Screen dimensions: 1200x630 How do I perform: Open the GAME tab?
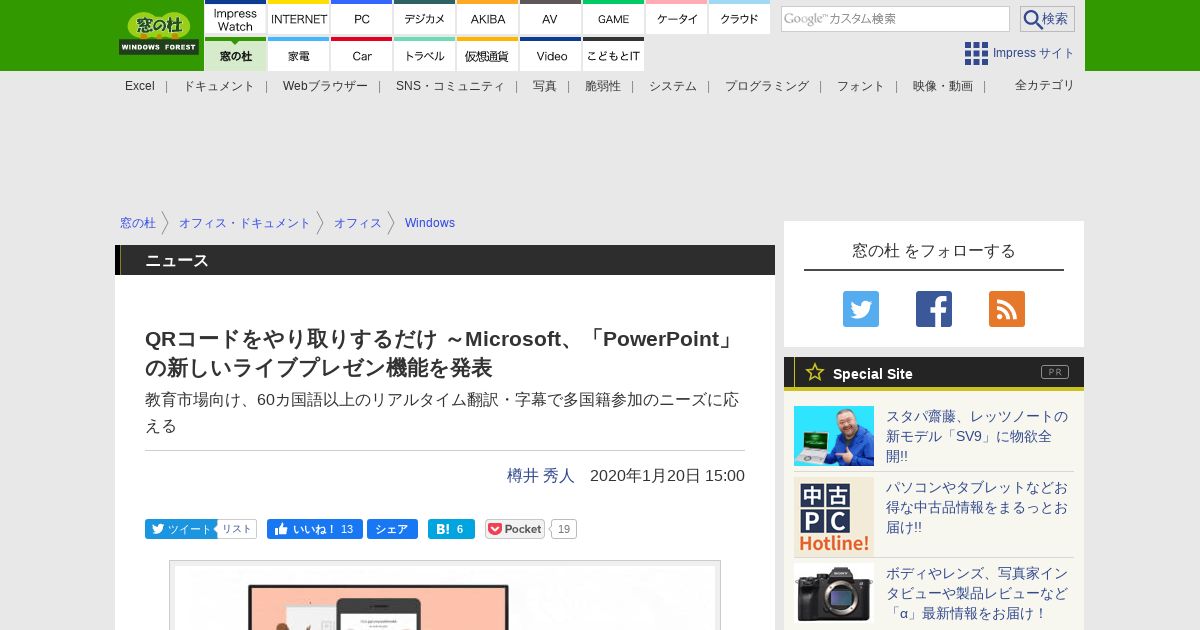(x=614, y=18)
